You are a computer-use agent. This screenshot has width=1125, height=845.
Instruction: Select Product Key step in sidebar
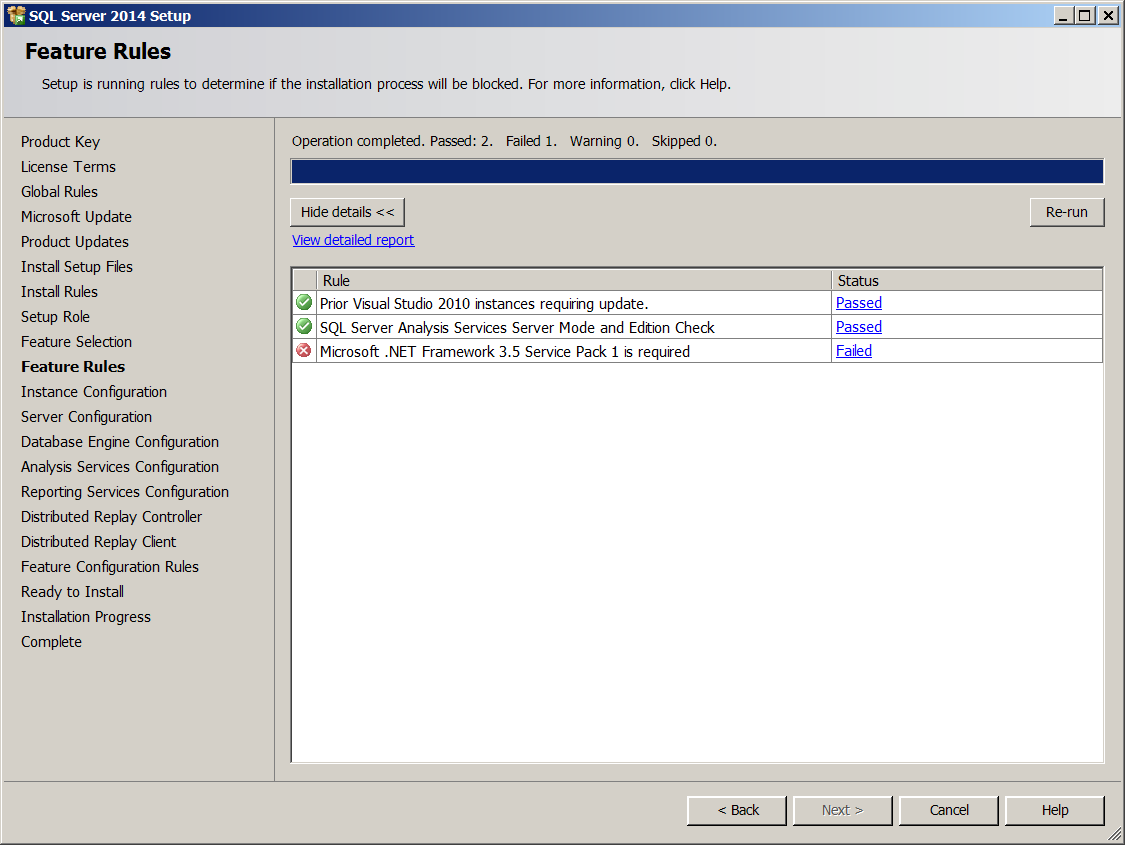(60, 142)
